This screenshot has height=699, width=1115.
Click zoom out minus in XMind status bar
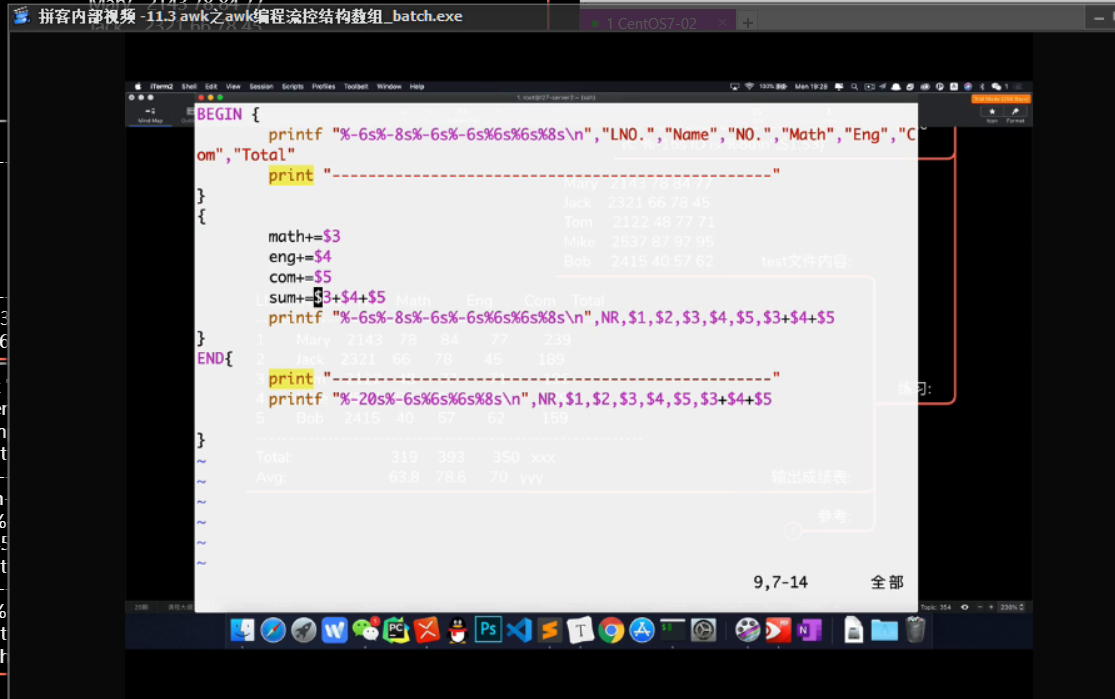pyautogui.click(x=980, y=607)
